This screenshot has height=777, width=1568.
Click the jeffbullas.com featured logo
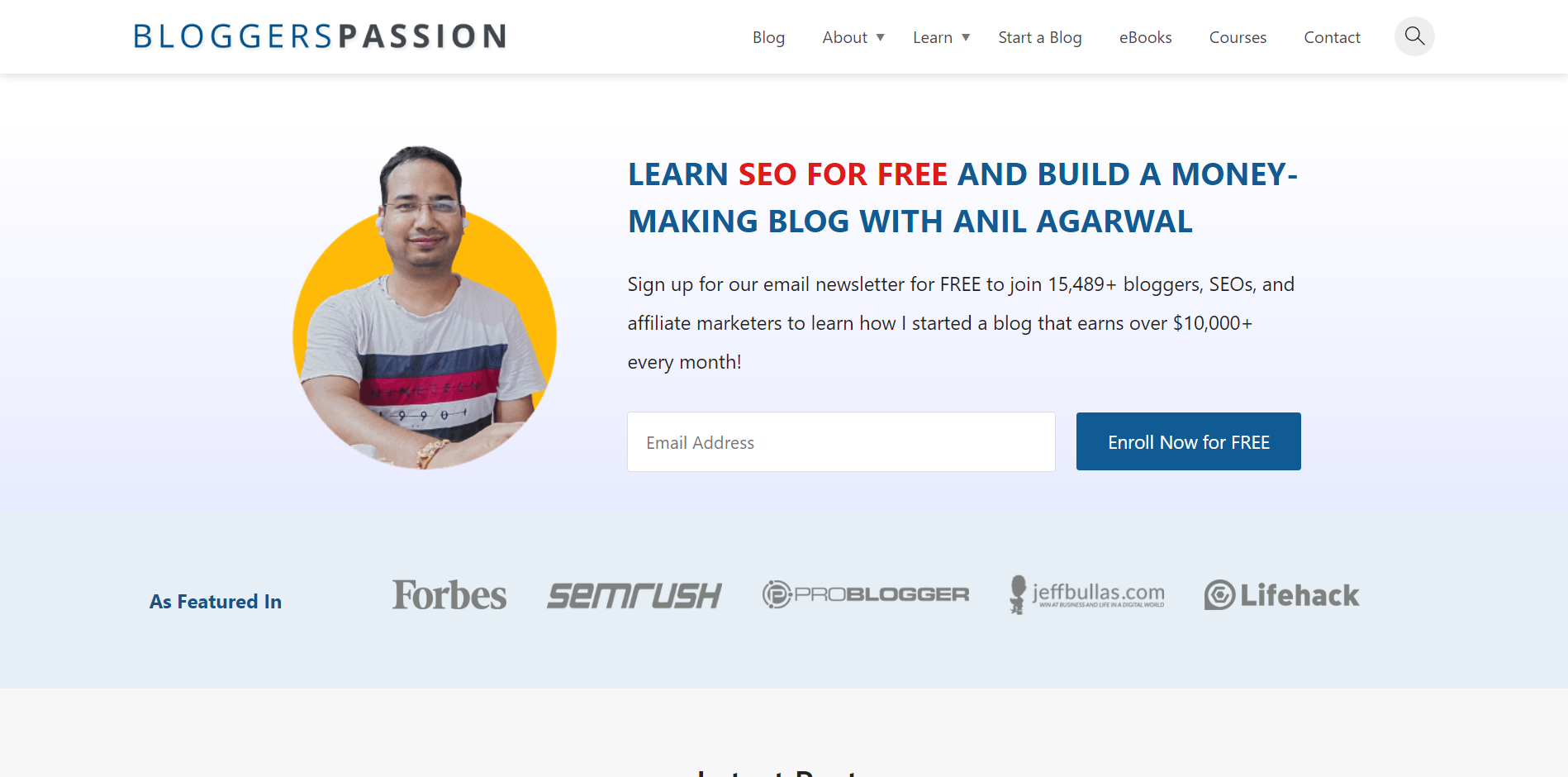pos(1087,594)
